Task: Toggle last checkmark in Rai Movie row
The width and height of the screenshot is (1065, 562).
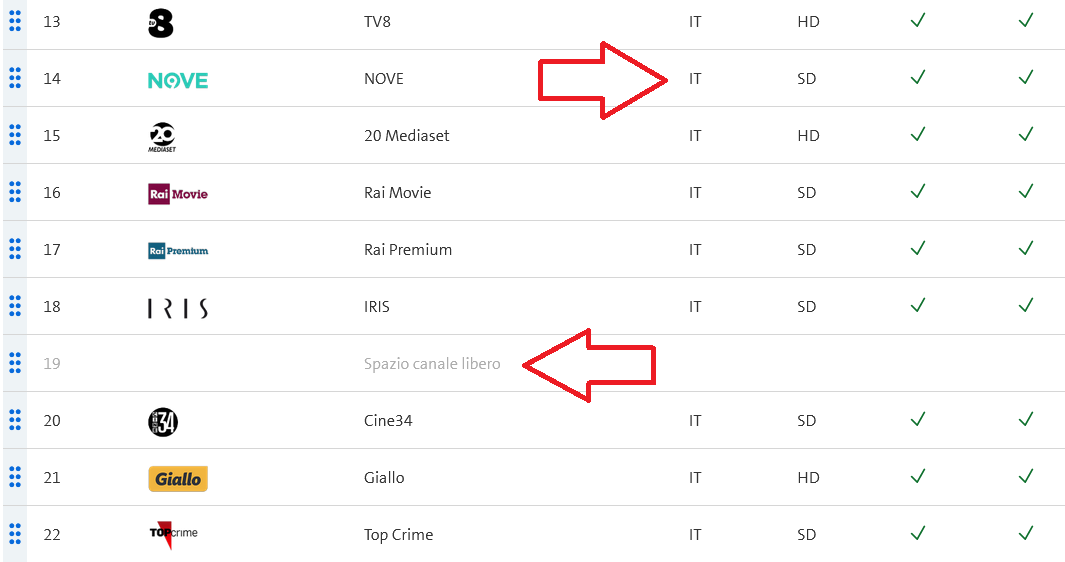Action: [x=1025, y=192]
